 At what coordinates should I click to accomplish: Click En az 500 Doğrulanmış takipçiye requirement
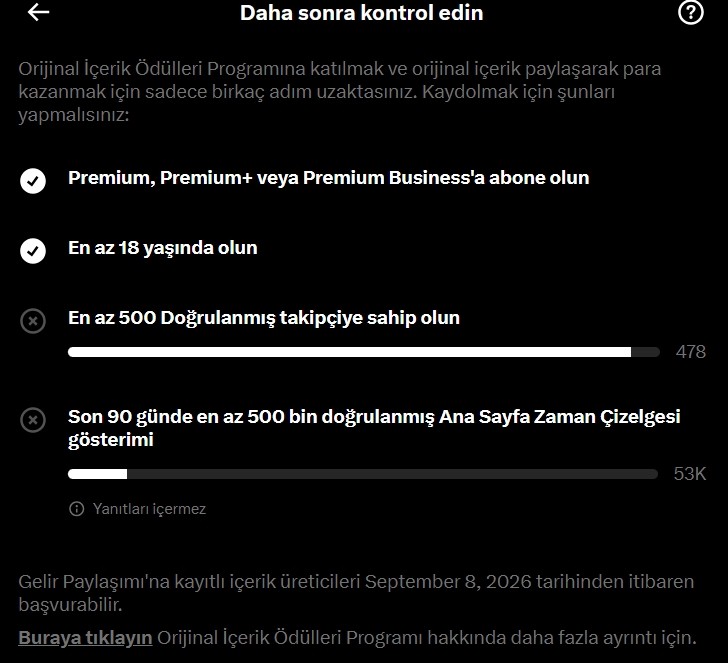coord(264,318)
